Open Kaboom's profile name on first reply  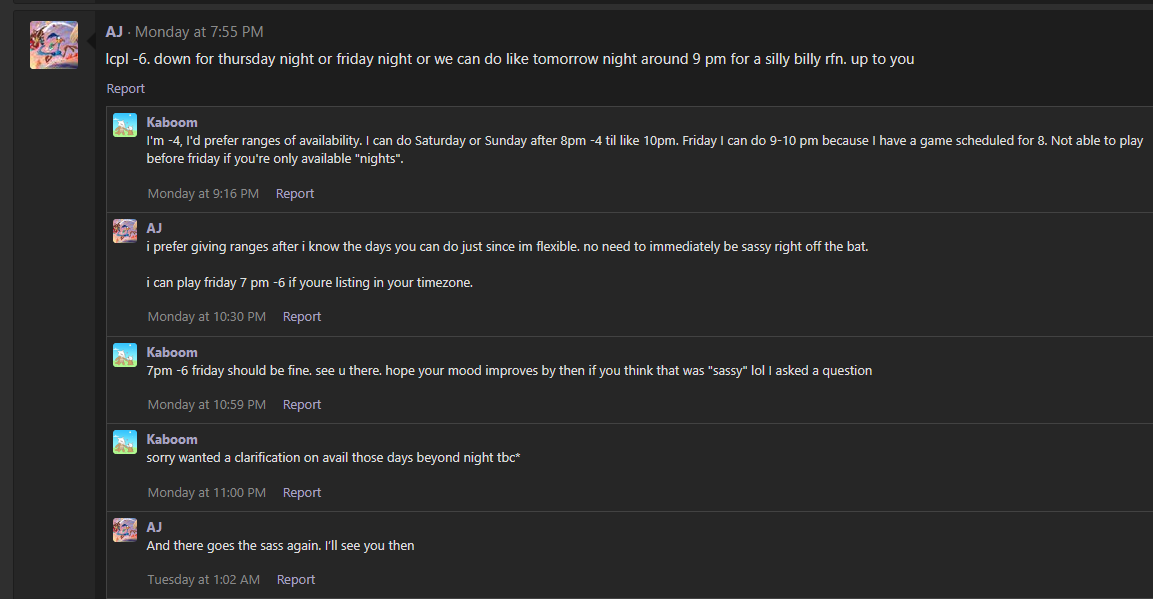coord(172,122)
